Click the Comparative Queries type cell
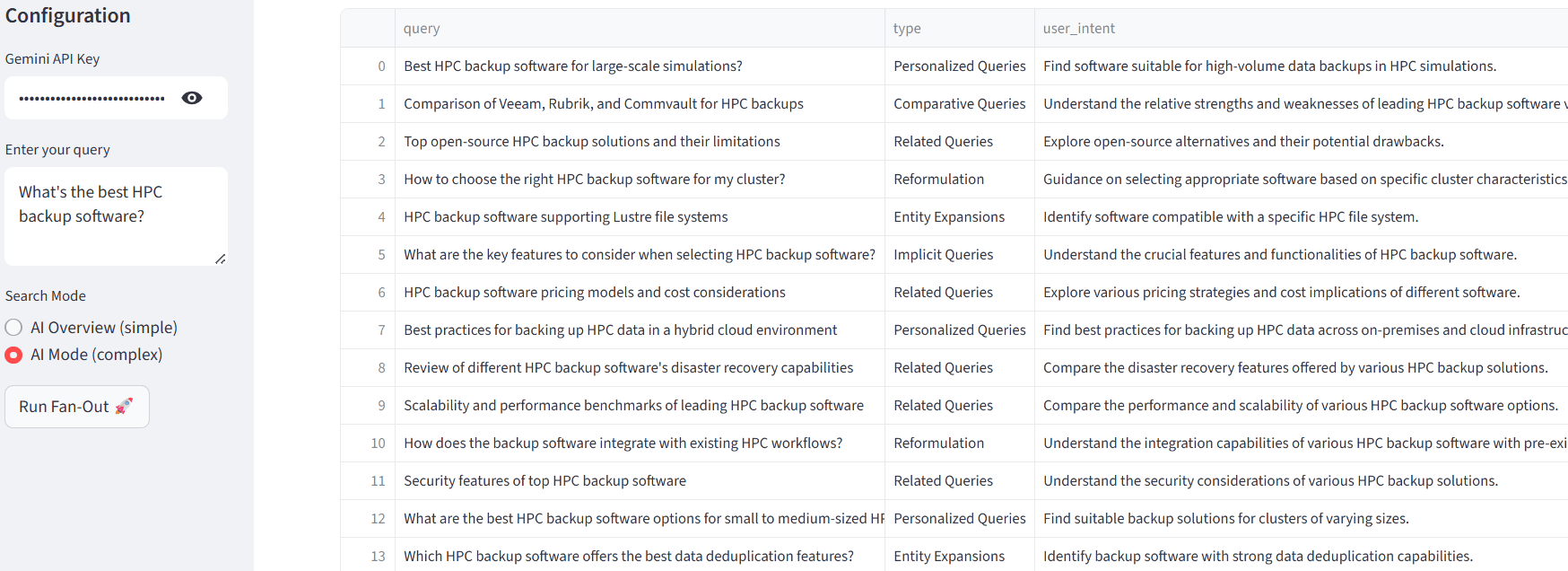This screenshot has width=1568, height=571. coord(959,104)
